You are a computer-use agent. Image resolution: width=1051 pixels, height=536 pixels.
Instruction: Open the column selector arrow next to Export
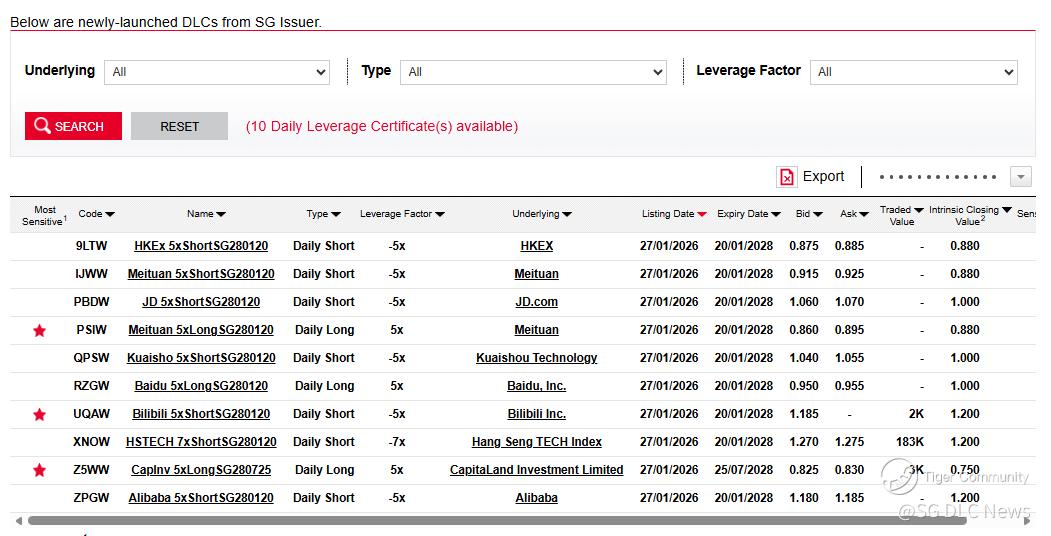1020,177
